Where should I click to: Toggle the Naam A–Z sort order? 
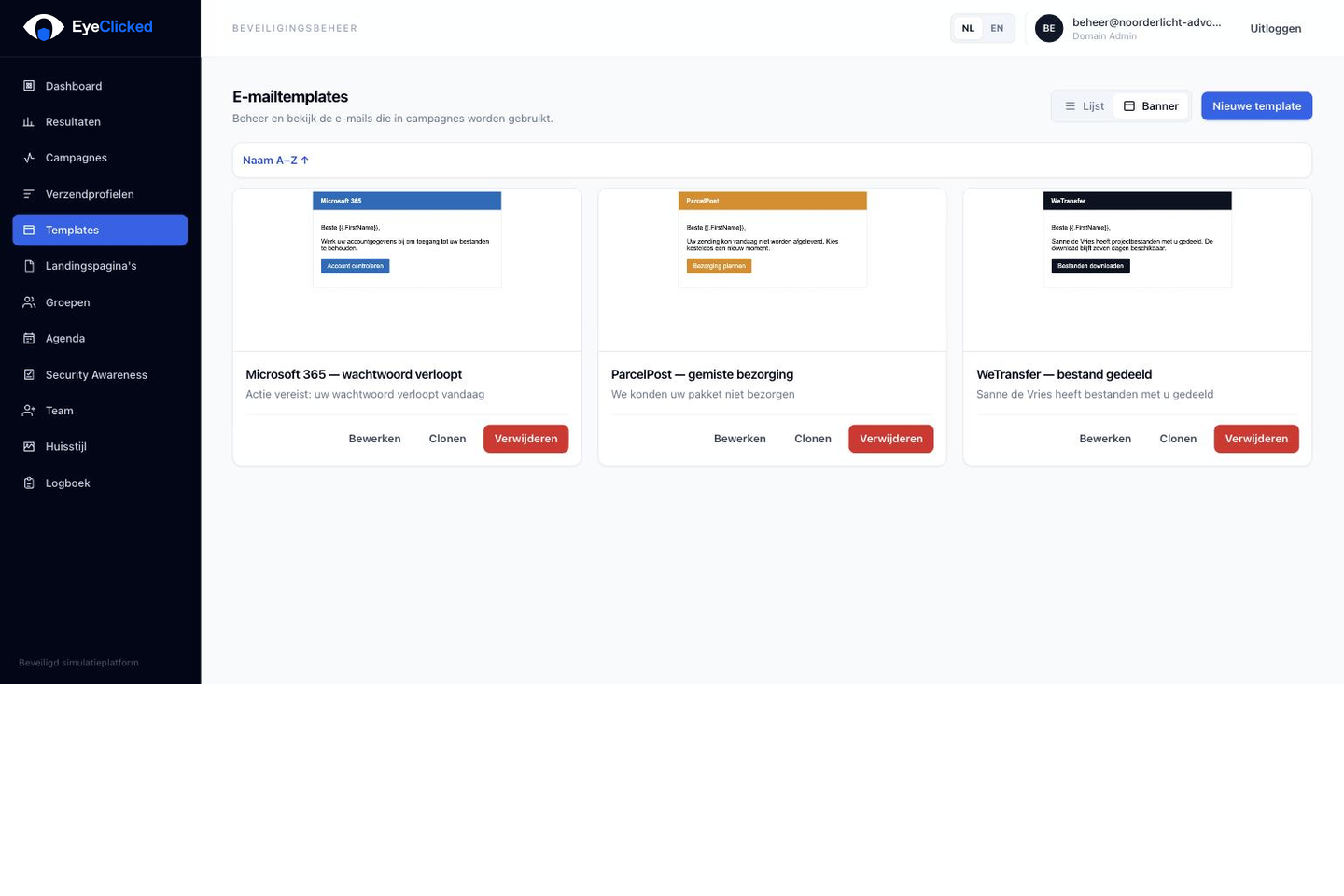[275, 161]
